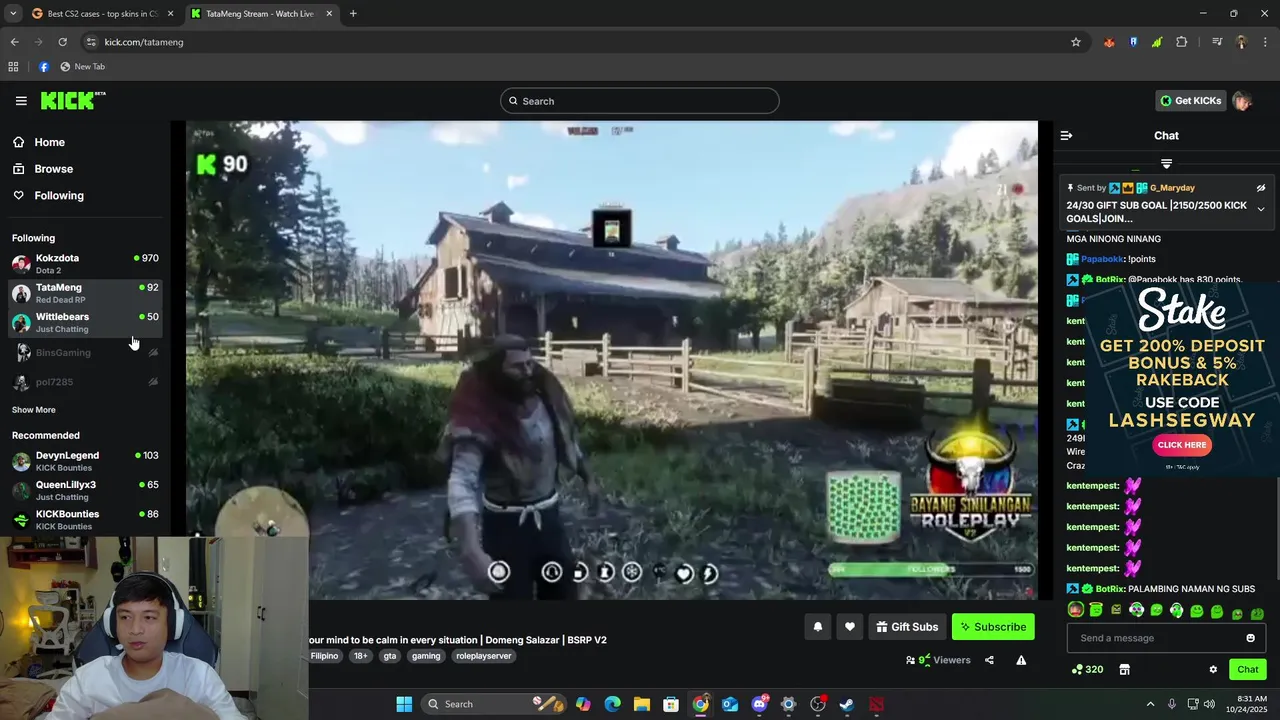
Task: Open TataMeng channel in Following list
Action: 85,293
